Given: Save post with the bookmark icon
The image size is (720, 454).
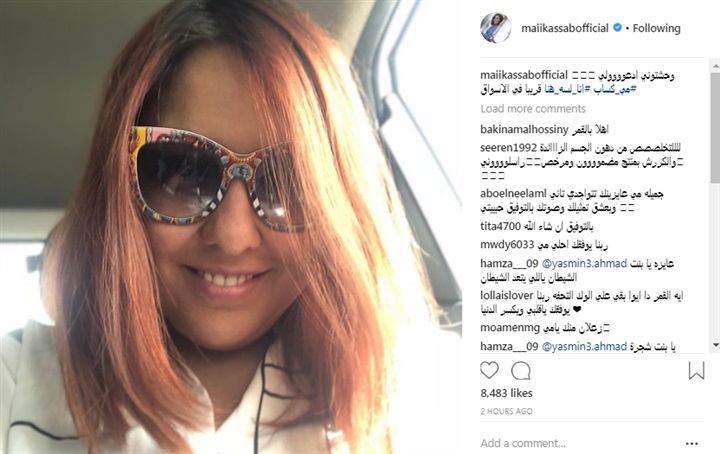Looking at the screenshot, I should (x=696, y=370).
